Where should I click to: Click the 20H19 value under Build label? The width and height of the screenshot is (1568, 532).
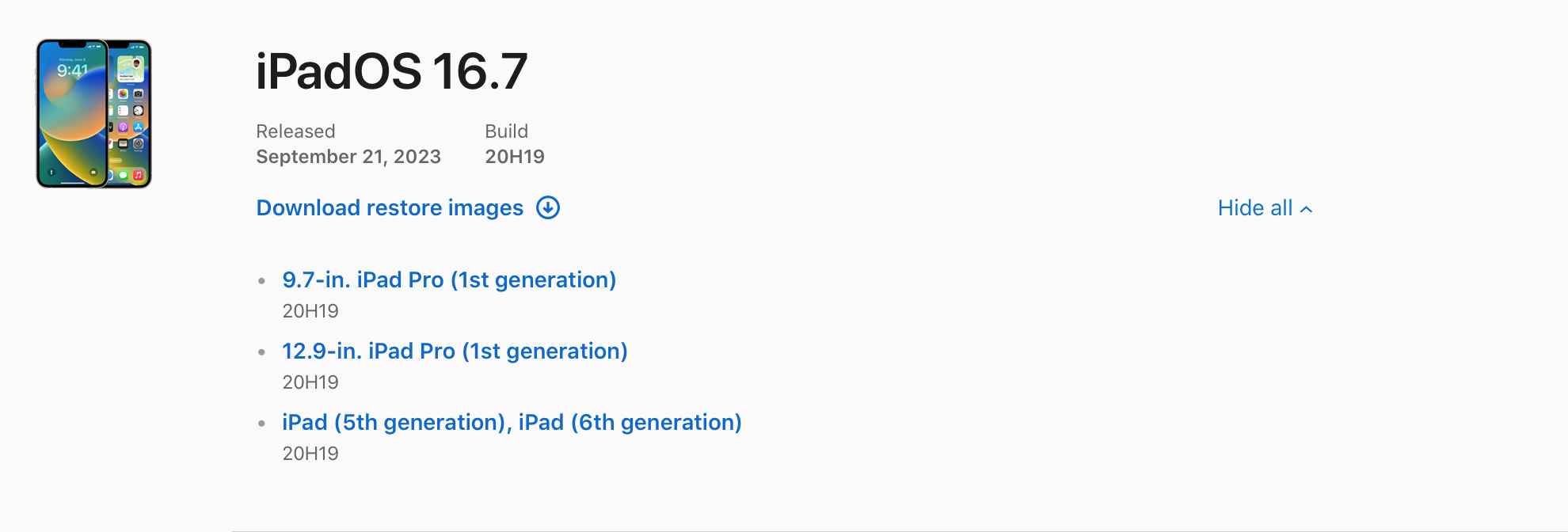pyautogui.click(x=515, y=157)
